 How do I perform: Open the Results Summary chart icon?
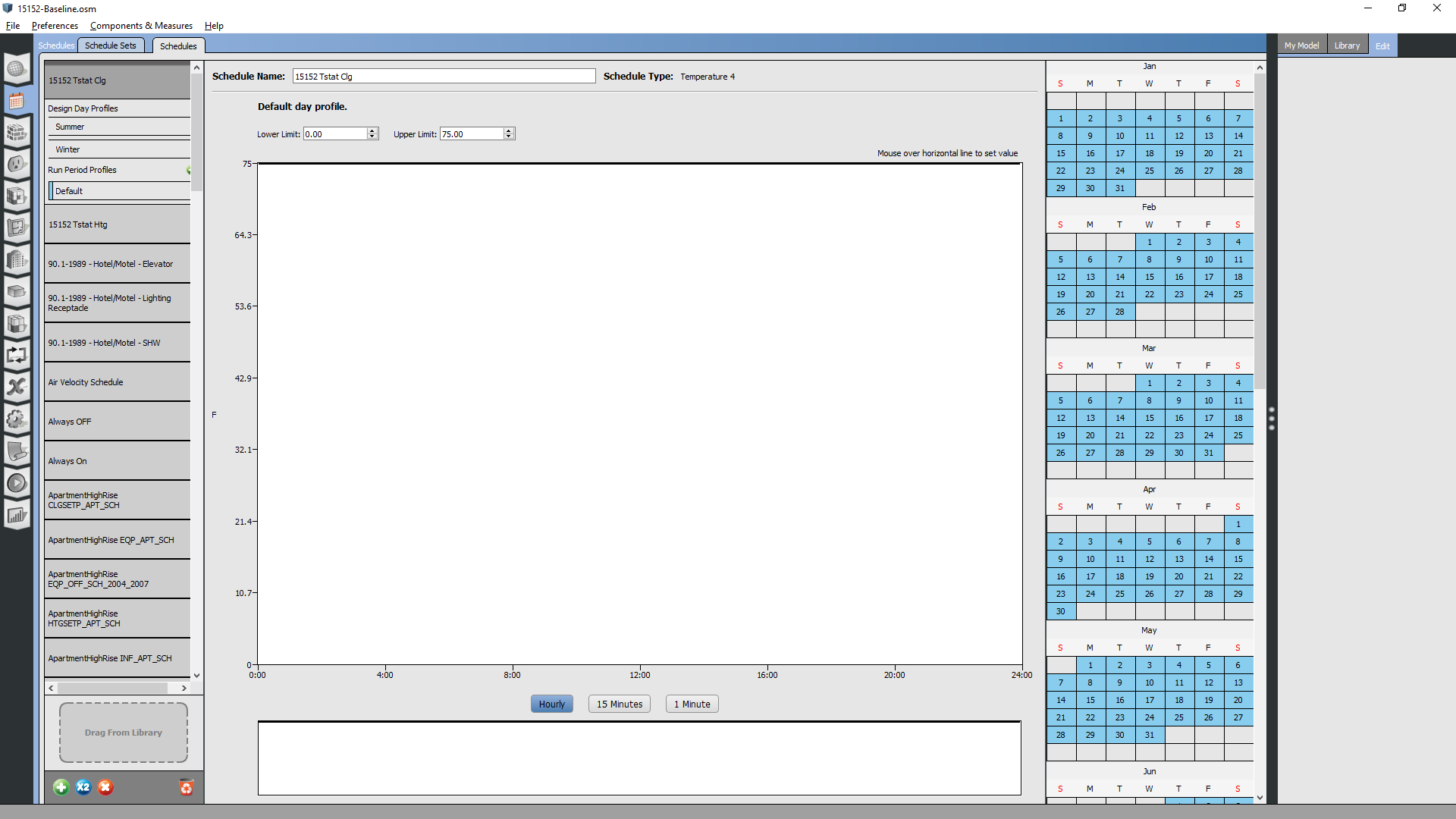17,514
